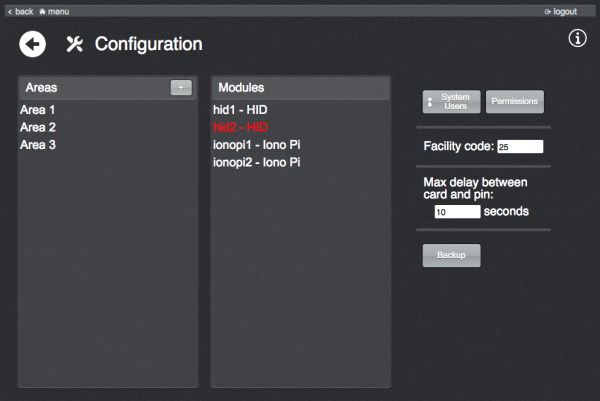Open the info icon
This screenshot has height=401, width=600.
[x=577, y=38]
